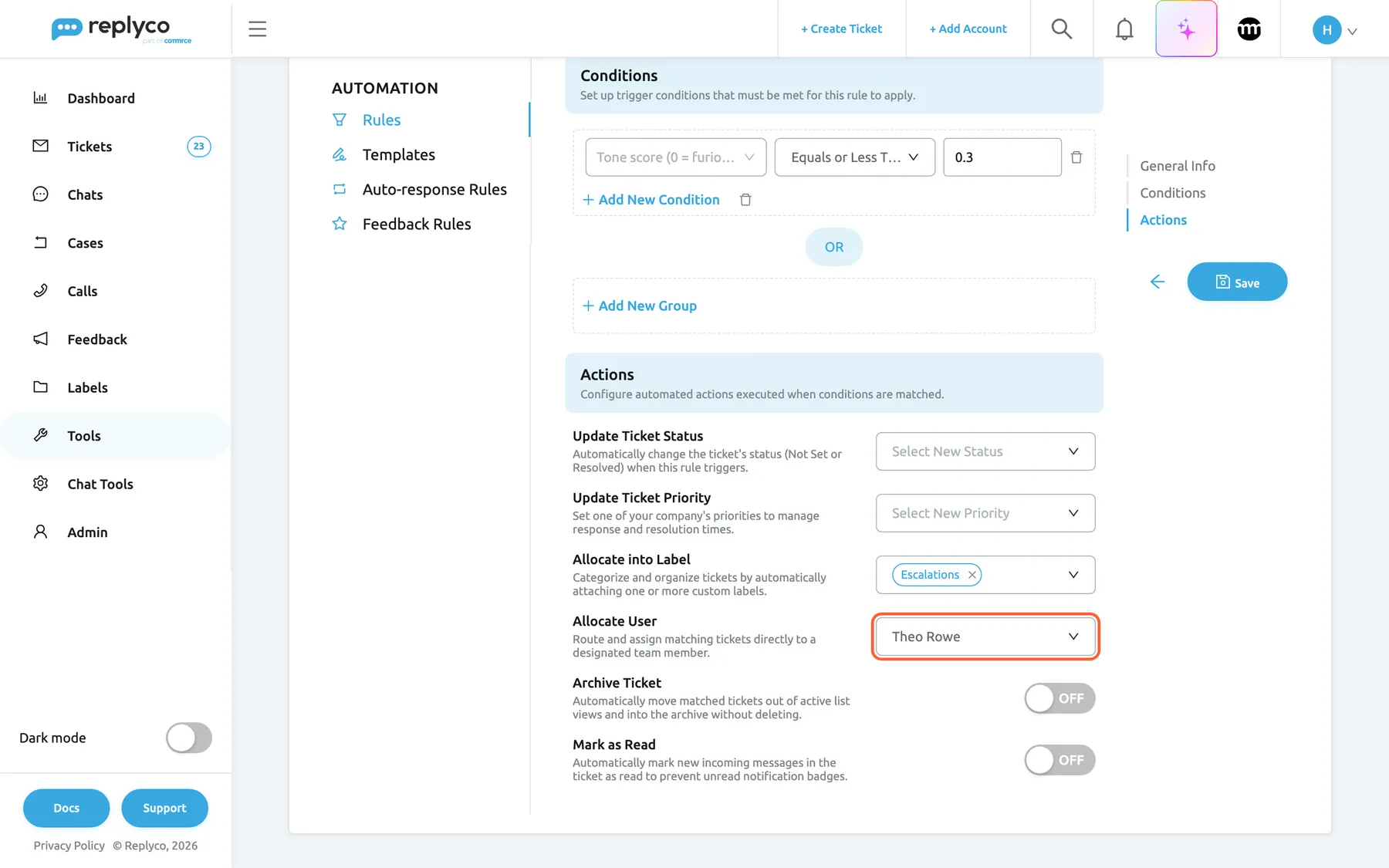Click the search magnifier icon
Image resolution: width=1389 pixels, height=868 pixels.
(x=1062, y=29)
